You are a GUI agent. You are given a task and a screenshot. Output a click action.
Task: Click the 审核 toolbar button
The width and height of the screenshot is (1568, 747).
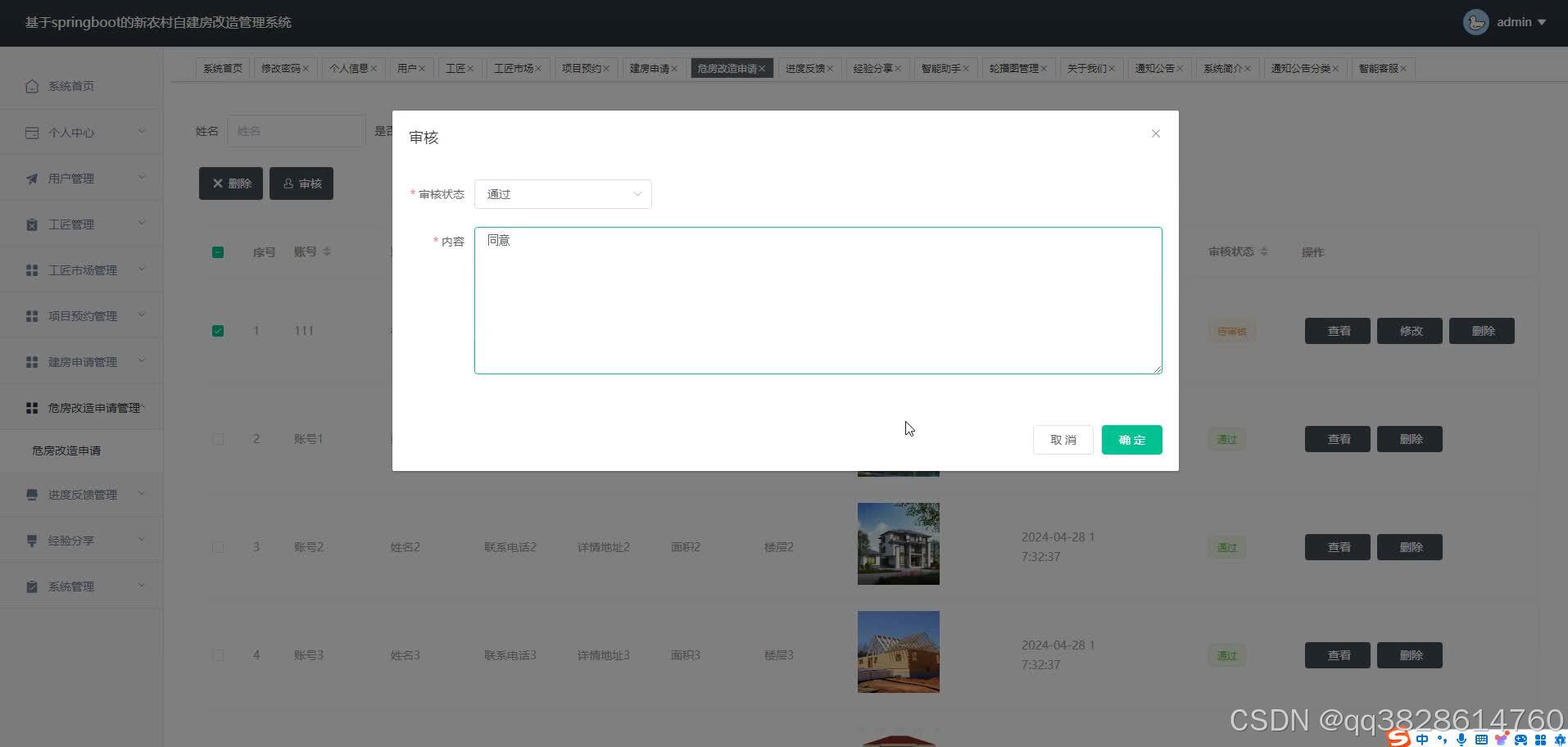(x=301, y=183)
